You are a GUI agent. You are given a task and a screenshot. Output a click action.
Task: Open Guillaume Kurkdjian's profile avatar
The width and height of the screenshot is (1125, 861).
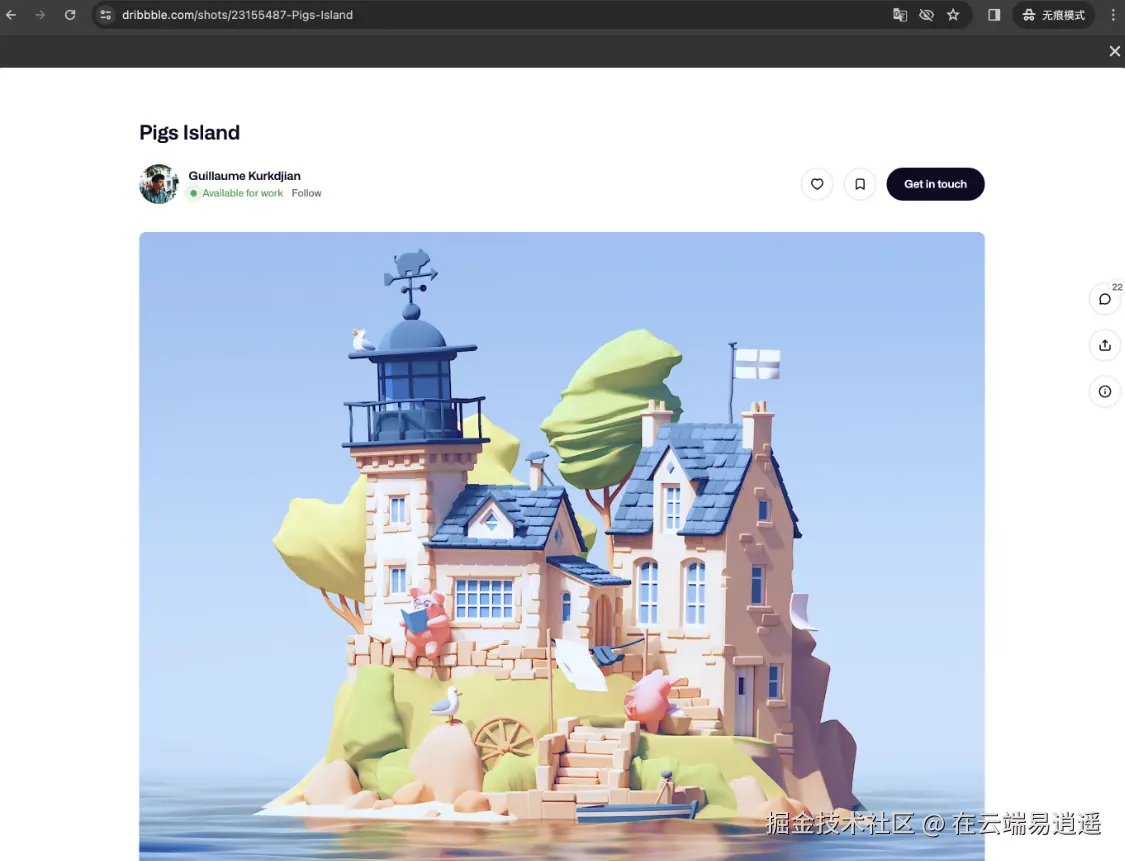159,184
